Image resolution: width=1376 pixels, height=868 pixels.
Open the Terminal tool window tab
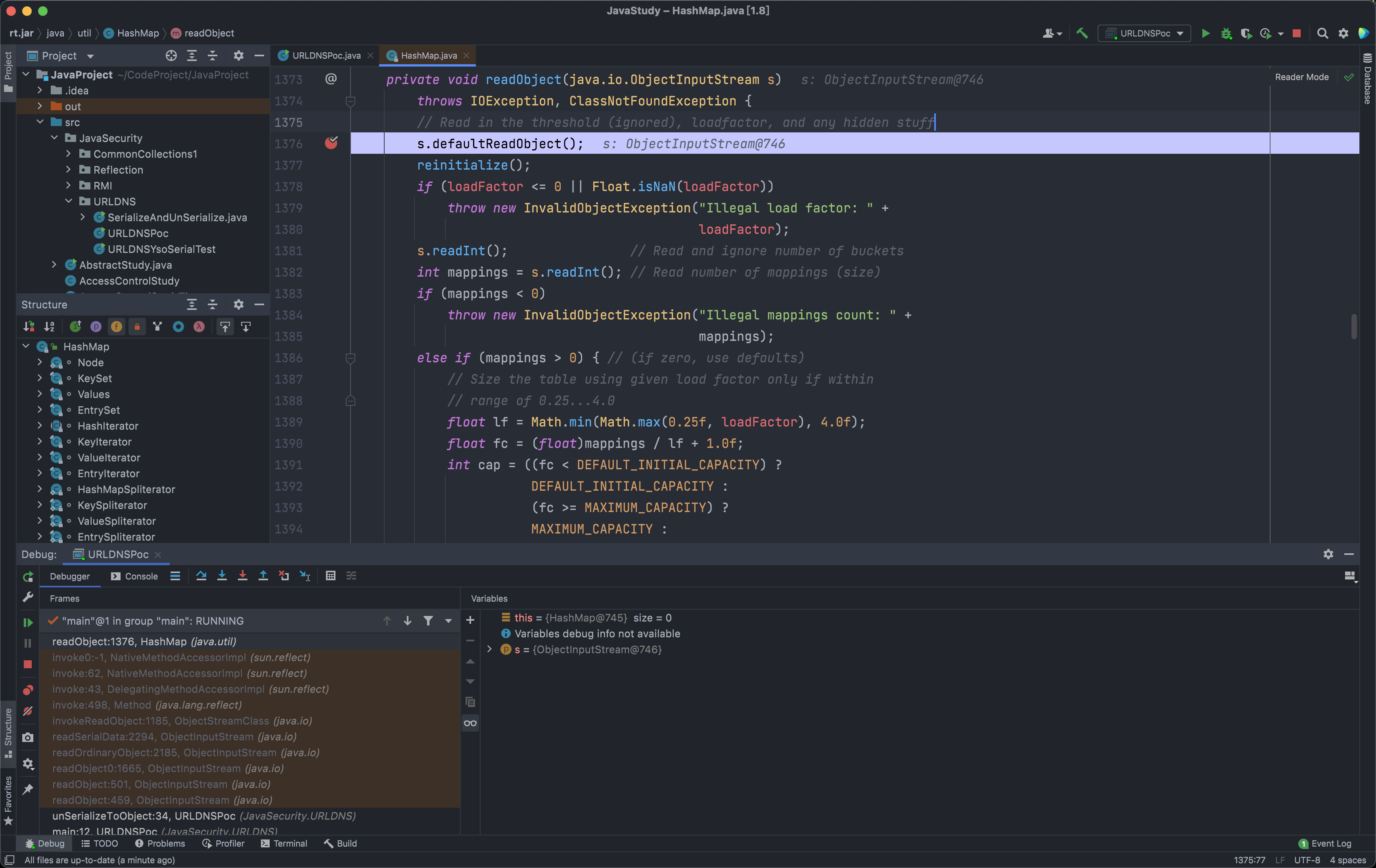click(284, 843)
